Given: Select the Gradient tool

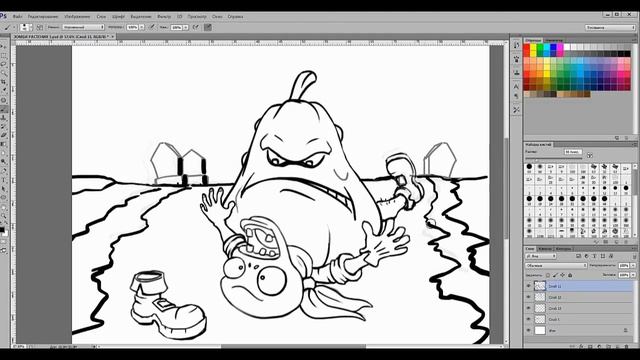Looking at the screenshot, I should click(4, 144).
